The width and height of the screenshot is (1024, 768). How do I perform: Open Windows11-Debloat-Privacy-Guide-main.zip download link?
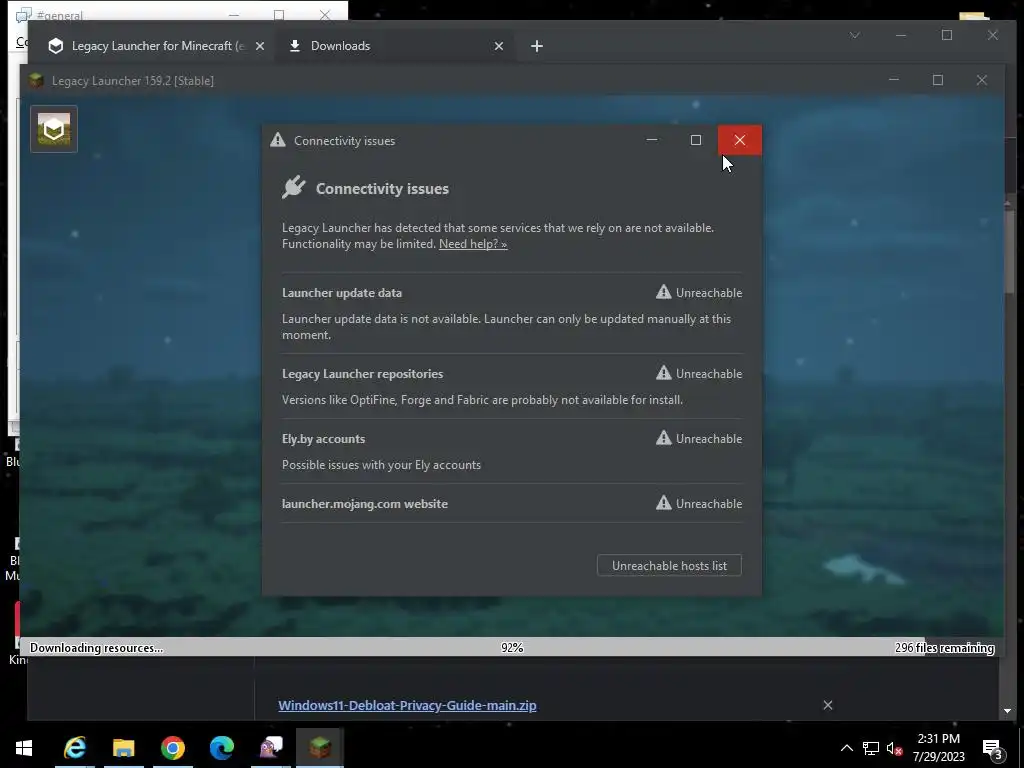(408, 705)
